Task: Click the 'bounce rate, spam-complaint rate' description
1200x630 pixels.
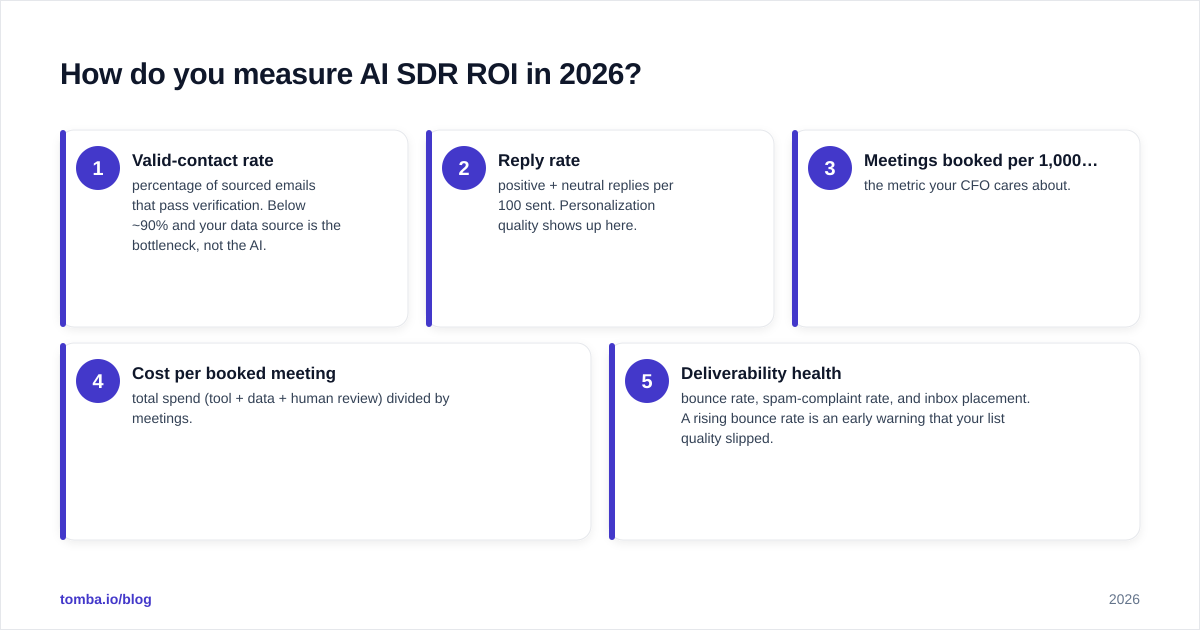Action: coord(855,418)
